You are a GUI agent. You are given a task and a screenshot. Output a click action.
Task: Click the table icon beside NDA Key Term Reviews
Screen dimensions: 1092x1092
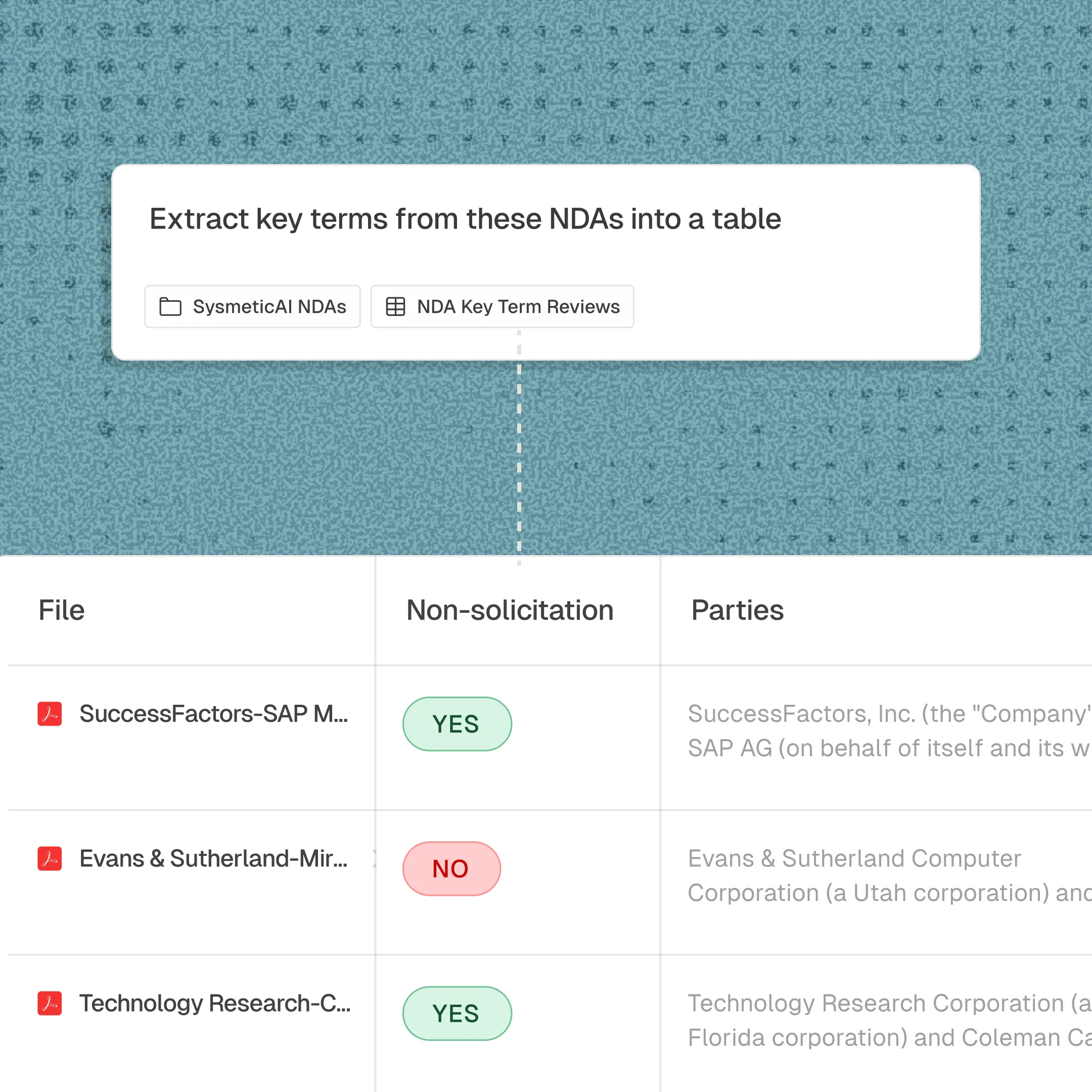(395, 306)
